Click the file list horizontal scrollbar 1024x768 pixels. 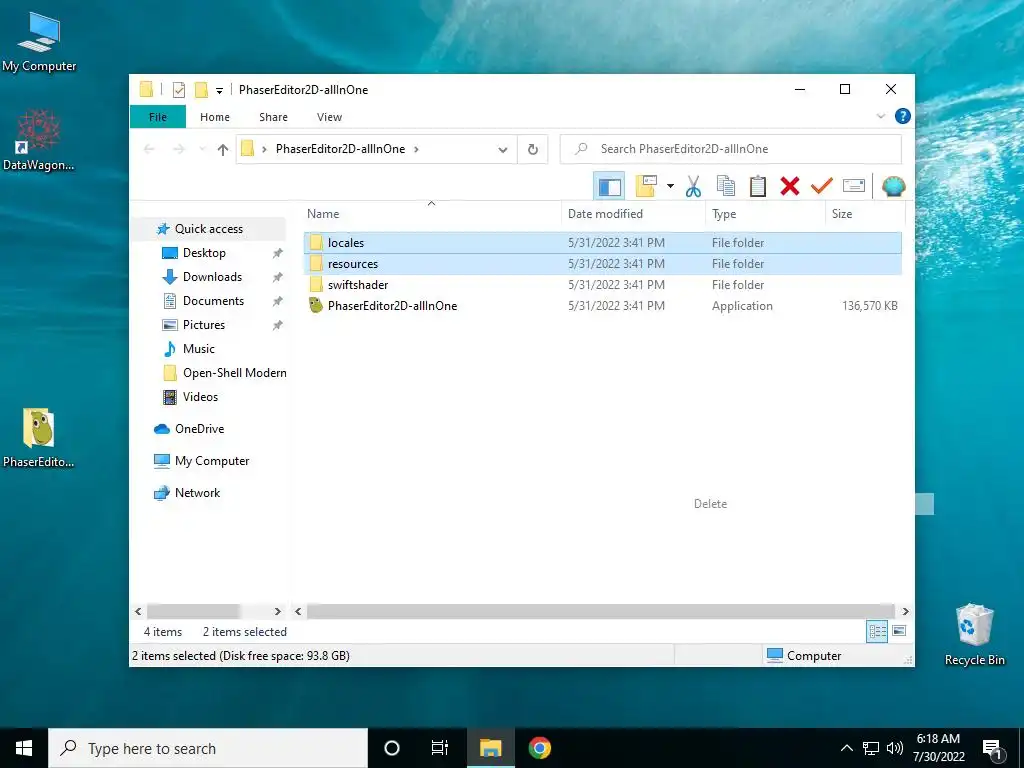coord(600,611)
